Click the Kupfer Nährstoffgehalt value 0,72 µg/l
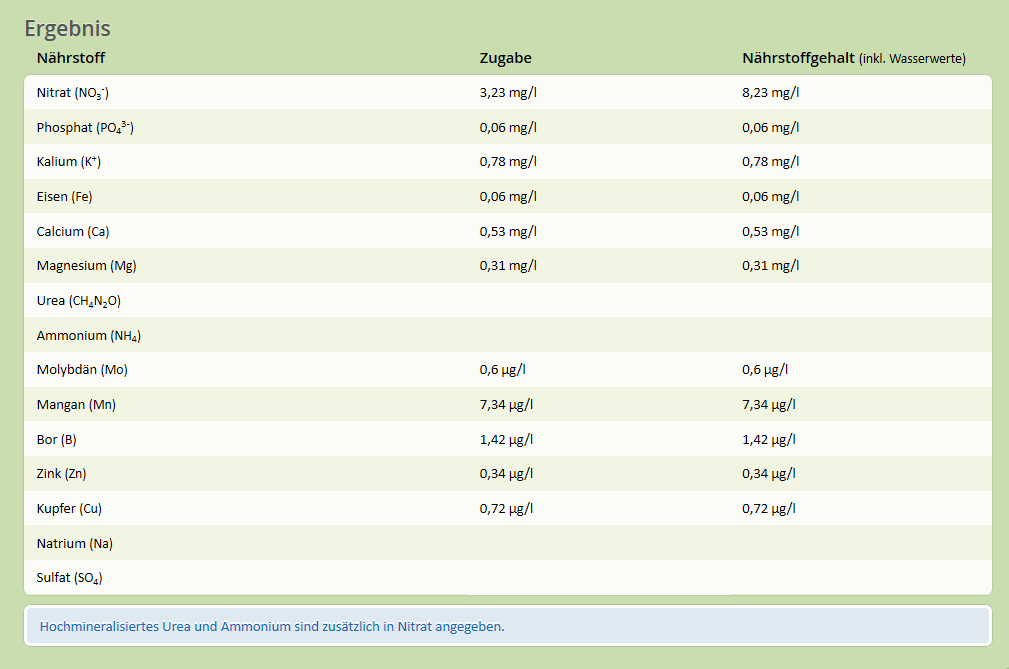Image resolution: width=1009 pixels, height=669 pixels. click(x=768, y=509)
